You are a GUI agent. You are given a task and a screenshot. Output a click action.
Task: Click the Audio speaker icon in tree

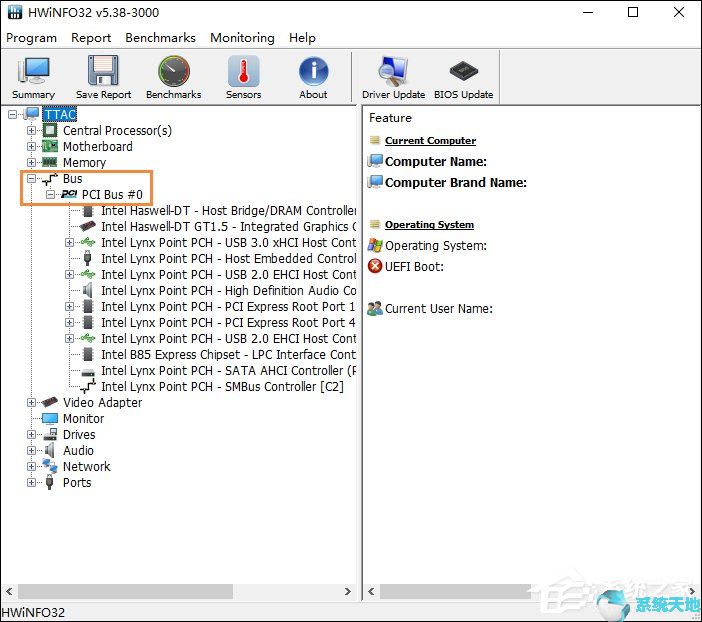pyautogui.click(x=50, y=450)
